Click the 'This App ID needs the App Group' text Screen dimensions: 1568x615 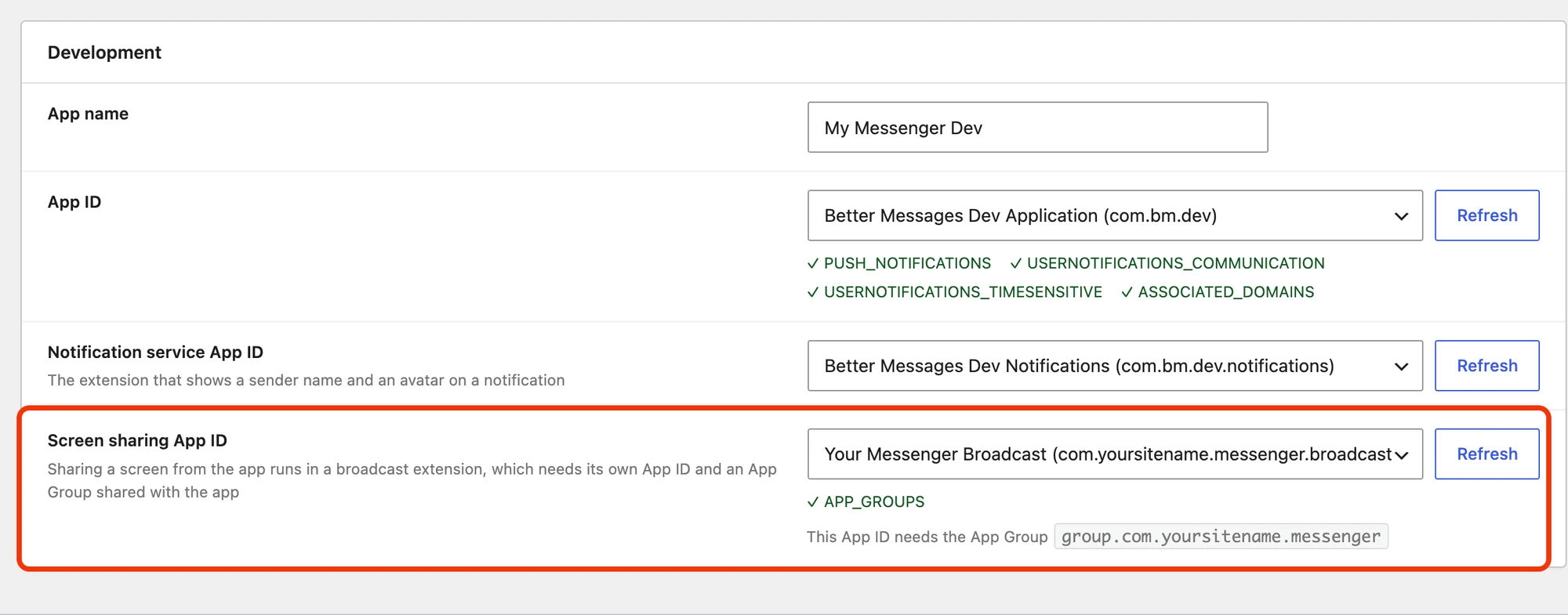(927, 537)
